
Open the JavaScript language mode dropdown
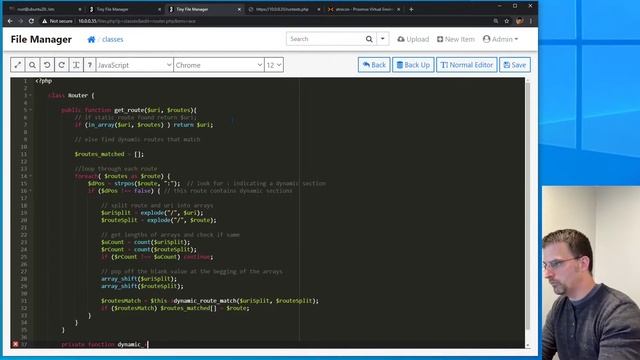click(134, 65)
